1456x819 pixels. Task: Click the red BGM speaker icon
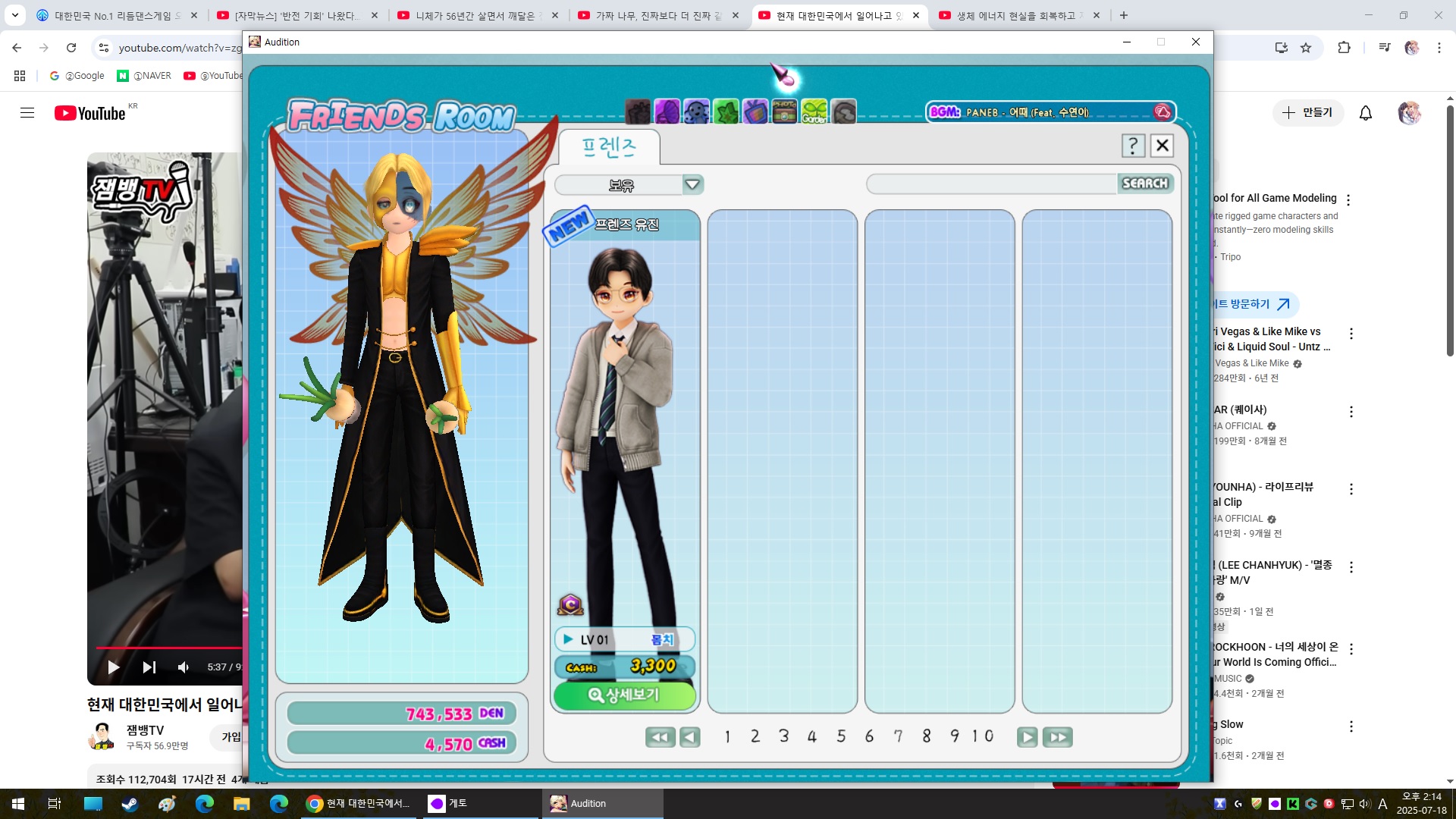tap(1162, 112)
